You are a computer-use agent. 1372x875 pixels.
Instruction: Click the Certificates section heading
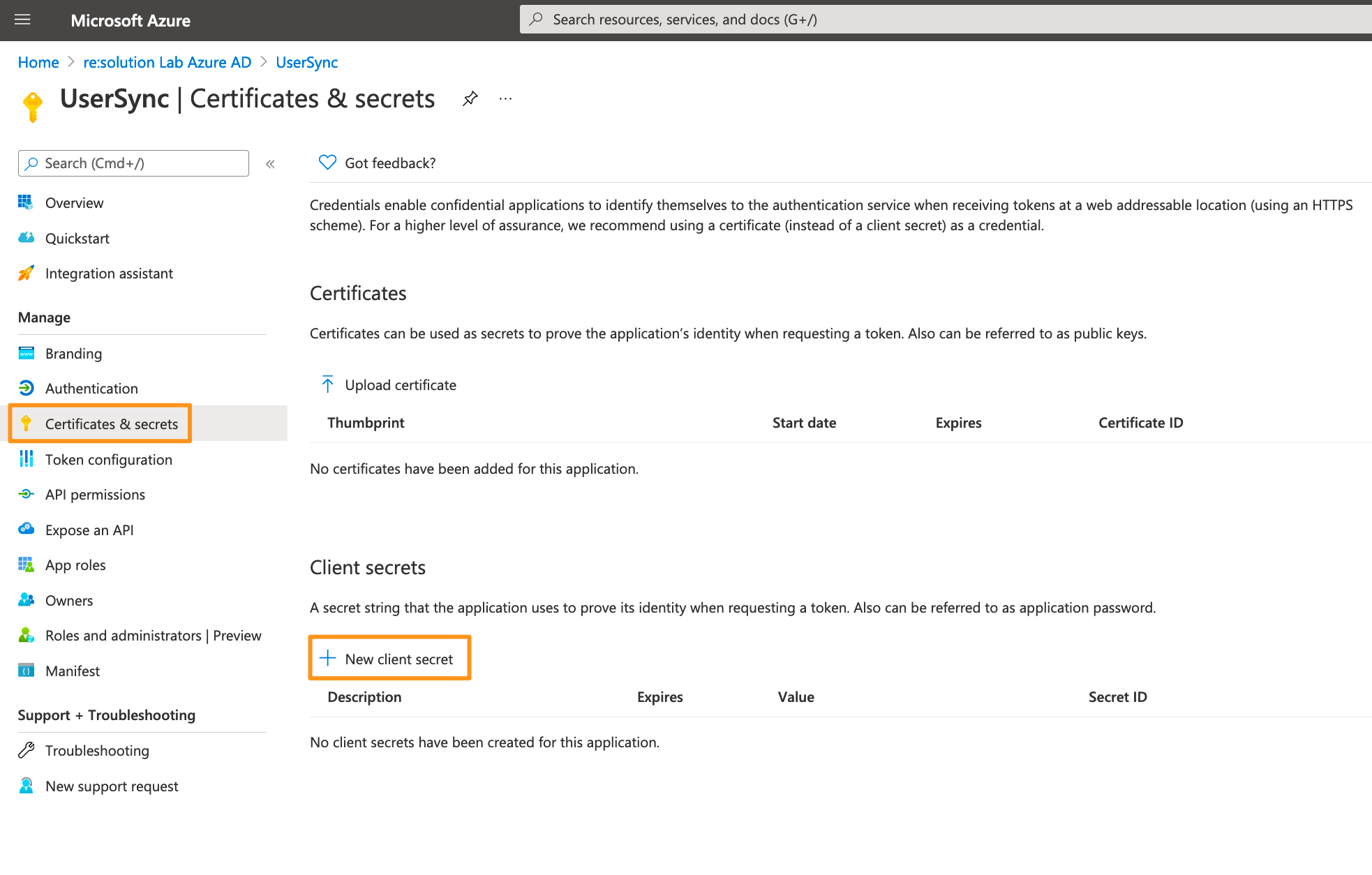click(358, 293)
